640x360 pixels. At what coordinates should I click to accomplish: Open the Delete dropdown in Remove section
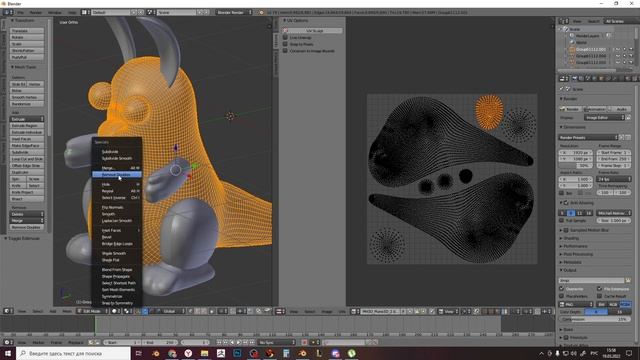pyautogui.click(x=27, y=214)
